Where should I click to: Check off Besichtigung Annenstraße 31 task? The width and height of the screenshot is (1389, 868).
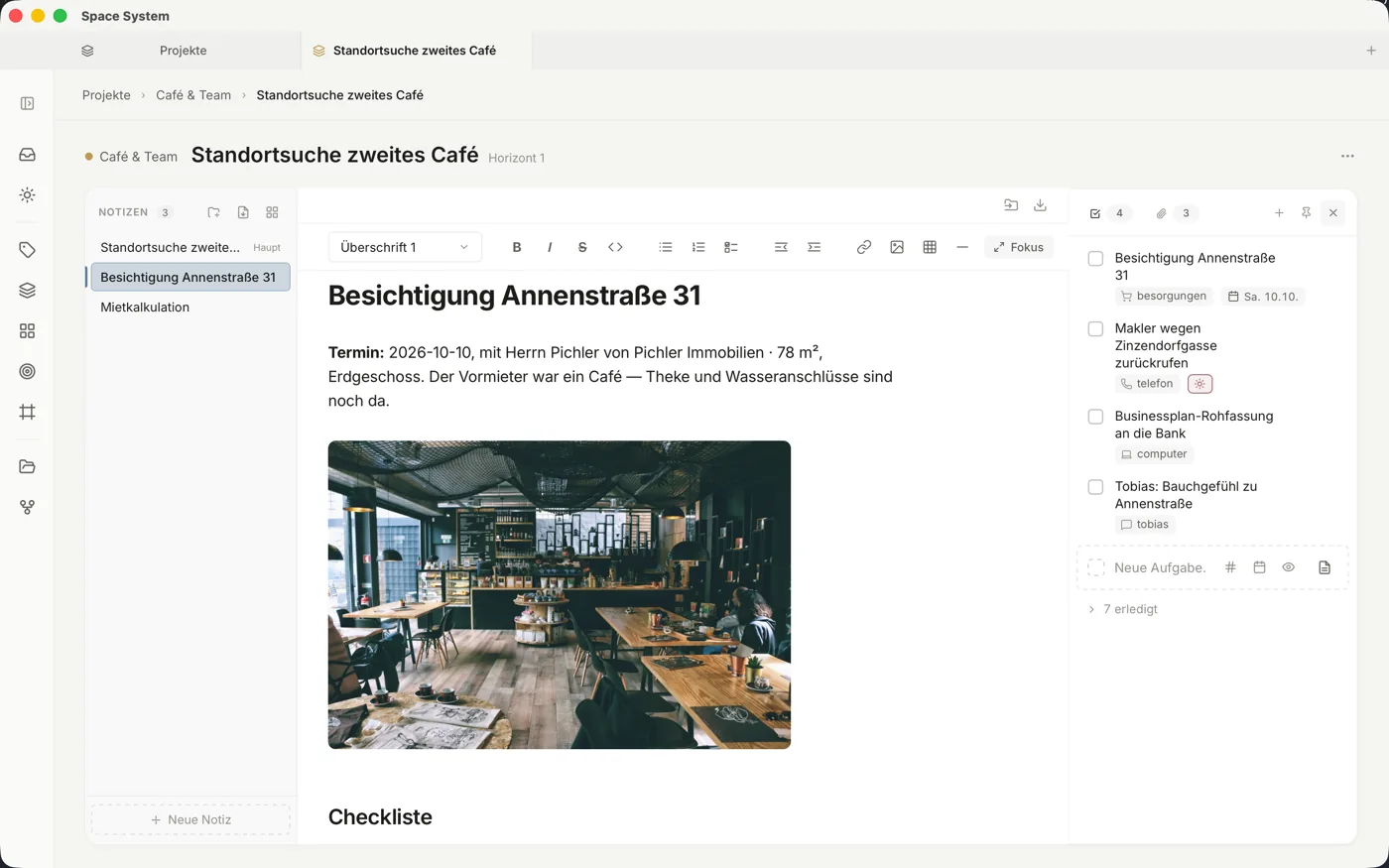point(1095,259)
